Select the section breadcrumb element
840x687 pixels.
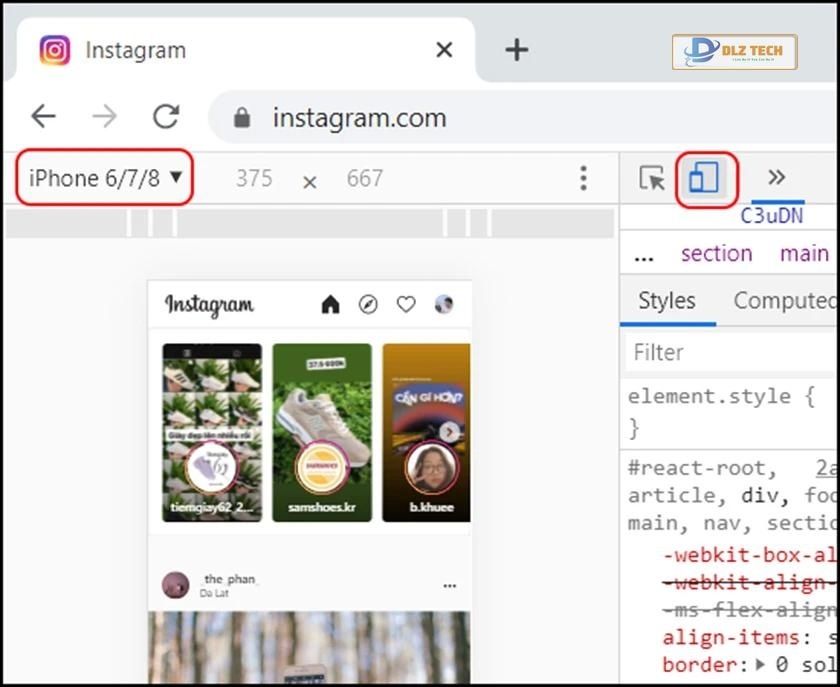coord(716,254)
